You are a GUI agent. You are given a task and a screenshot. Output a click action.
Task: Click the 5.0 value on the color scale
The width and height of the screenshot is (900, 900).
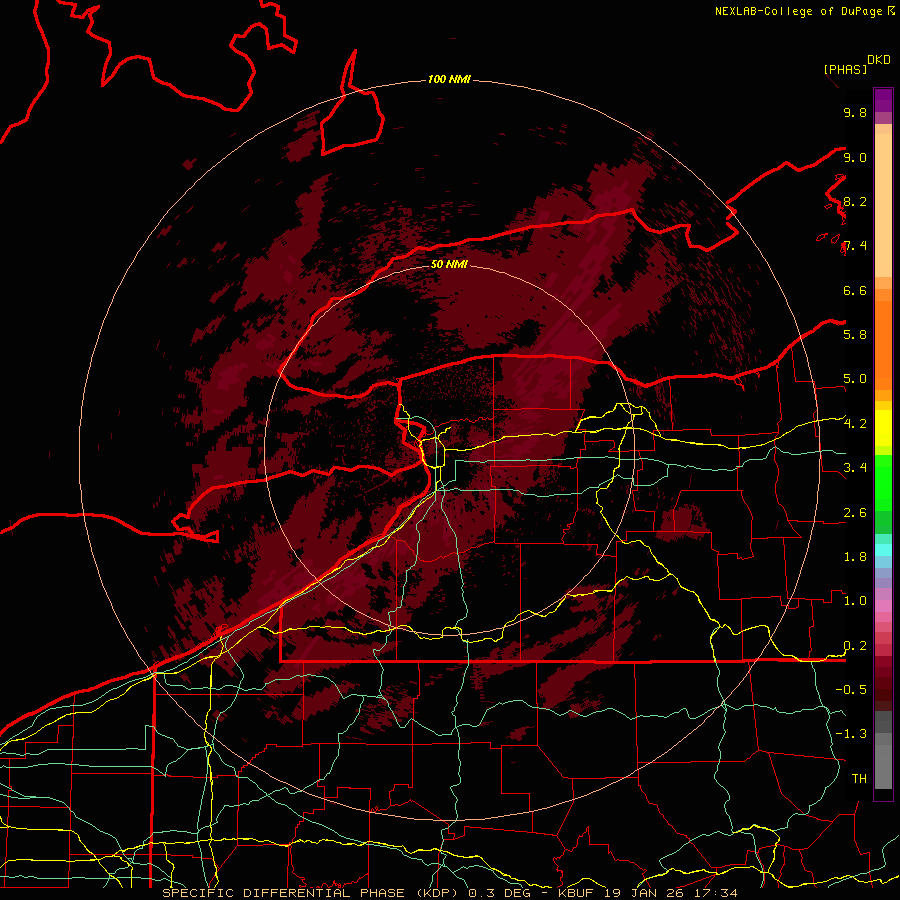coord(855,379)
